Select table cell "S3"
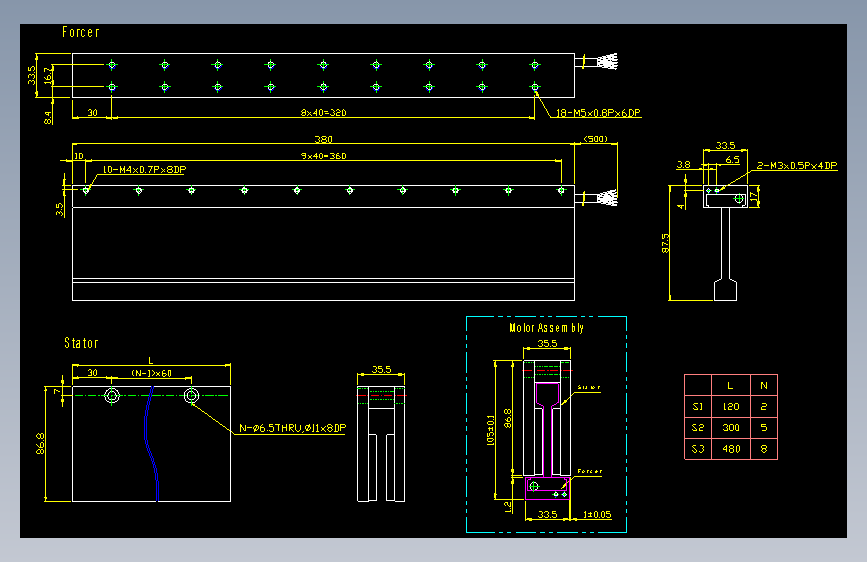The image size is (867, 562). pyautogui.click(x=698, y=449)
